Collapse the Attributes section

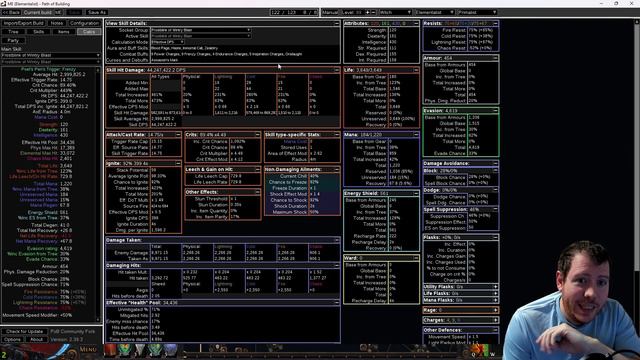pos(416,23)
